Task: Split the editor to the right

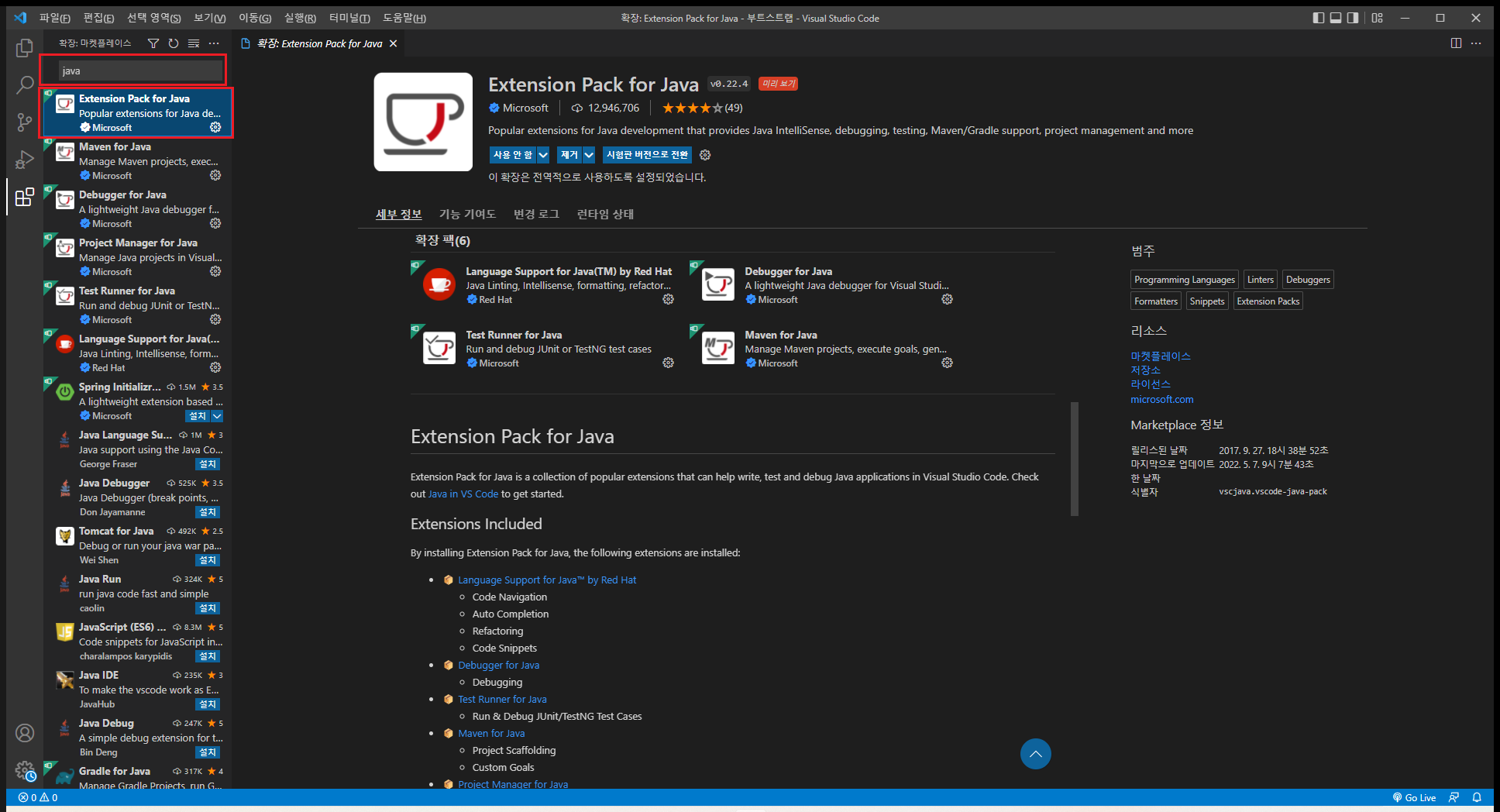Action: pyautogui.click(x=1456, y=43)
